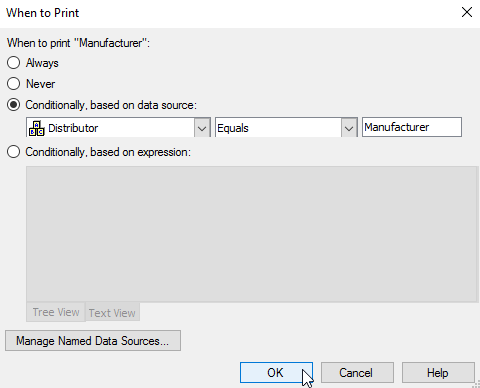Click the Manufacturer value text field

(x=412, y=127)
